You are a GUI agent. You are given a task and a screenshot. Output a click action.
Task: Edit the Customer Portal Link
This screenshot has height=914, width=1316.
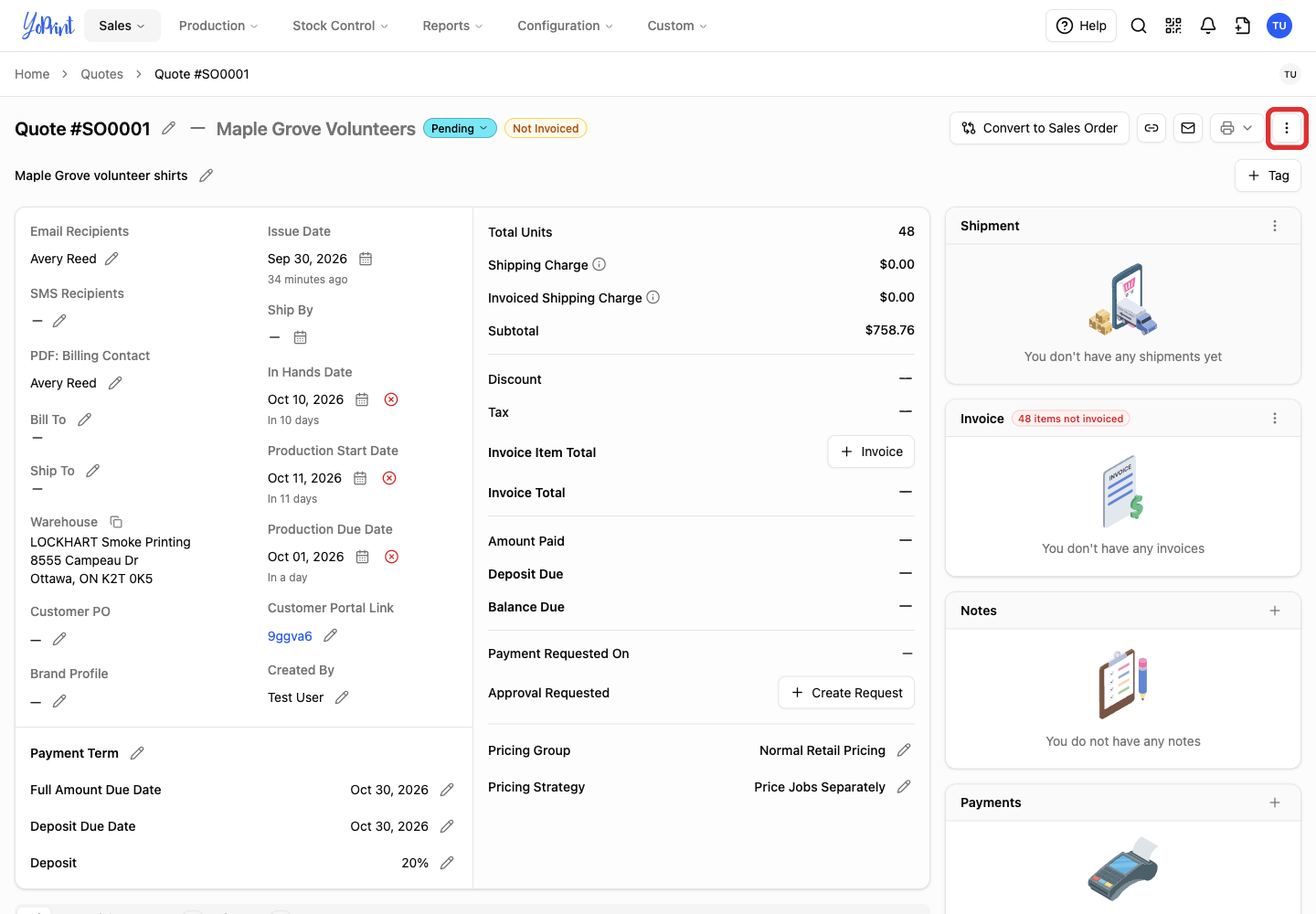click(331, 635)
